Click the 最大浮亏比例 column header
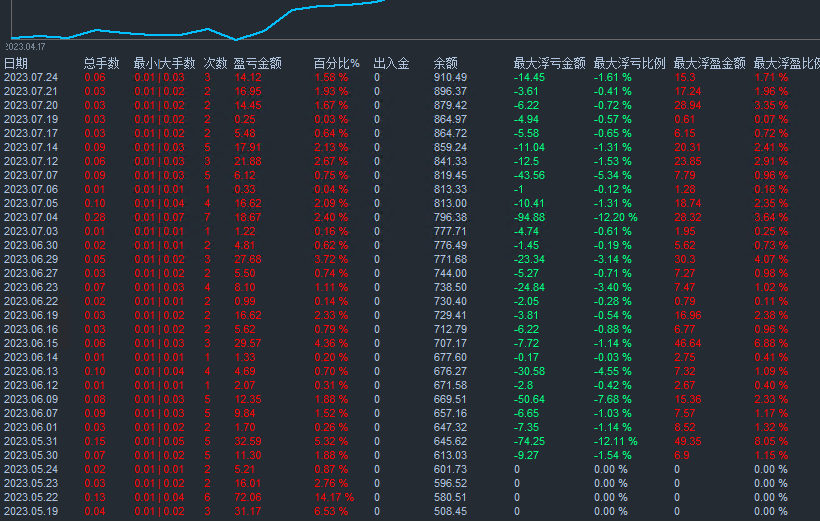 (x=629, y=63)
